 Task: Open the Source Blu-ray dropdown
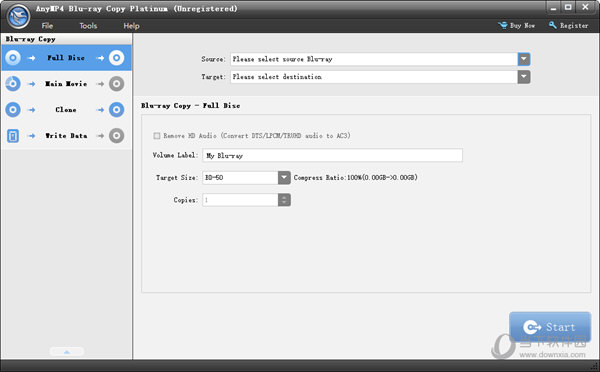pos(524,59)
